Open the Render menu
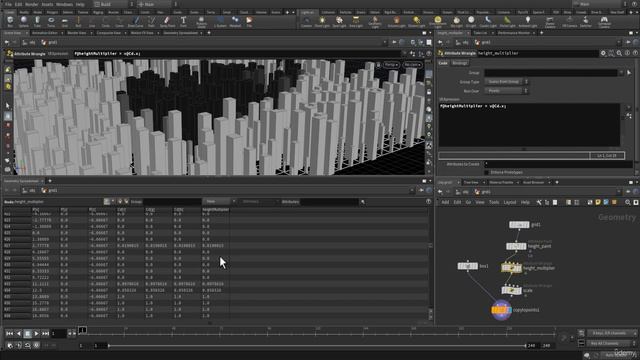640x360 pixels. pos(31,4)
